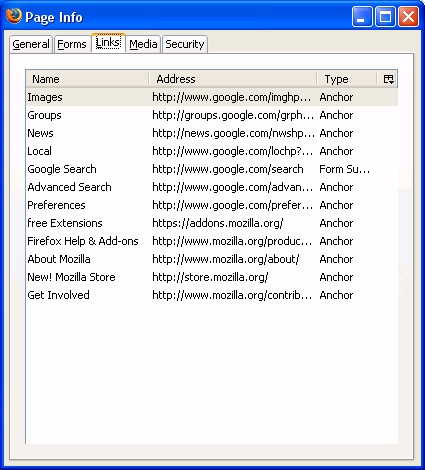The image size is (425, 470).
Task: Select the News link row
Action: click(212, 133)
